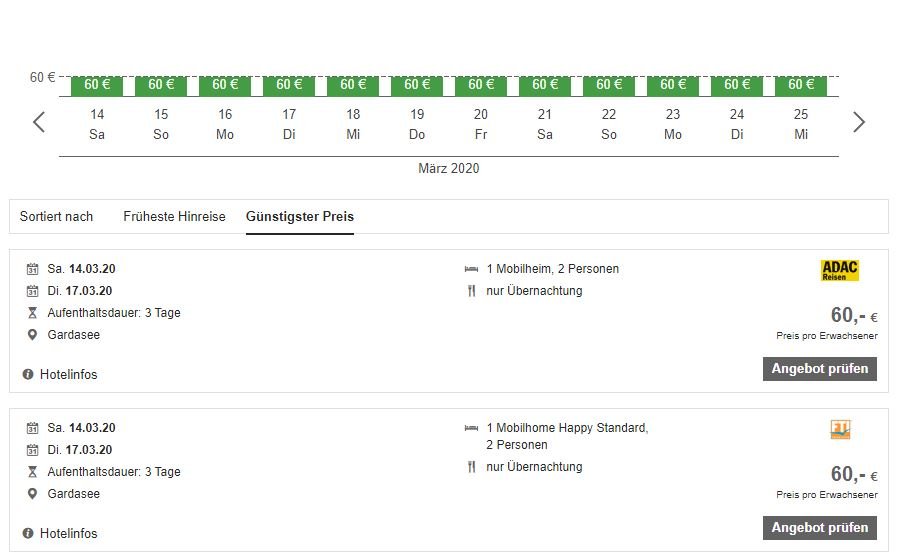
Task: Pick the 60 € bar above Fr 20
Action: pyautogui.click(x=481, y=85)
